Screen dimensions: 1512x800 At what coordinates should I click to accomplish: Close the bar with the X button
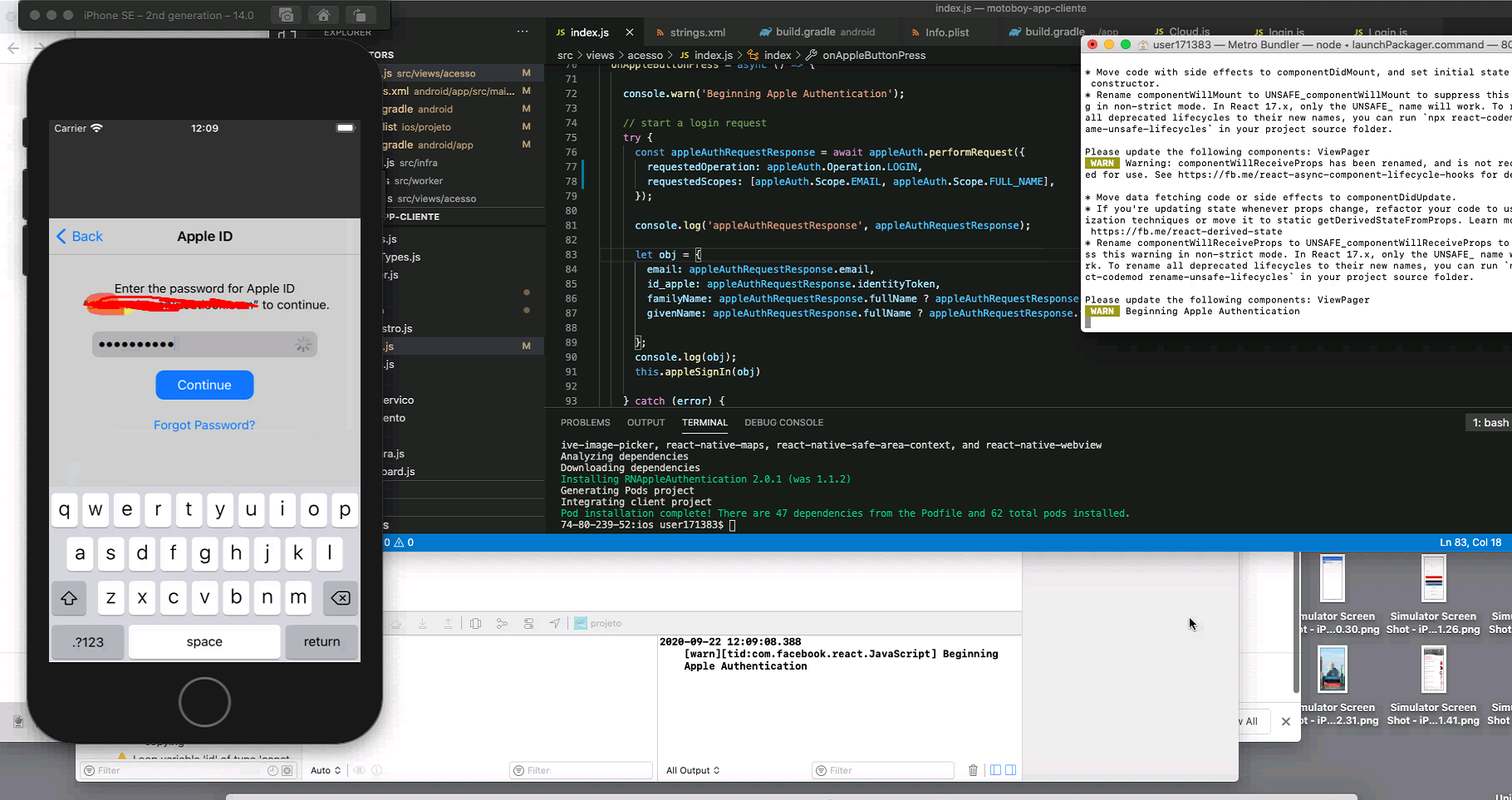[x=1286, y=721]
